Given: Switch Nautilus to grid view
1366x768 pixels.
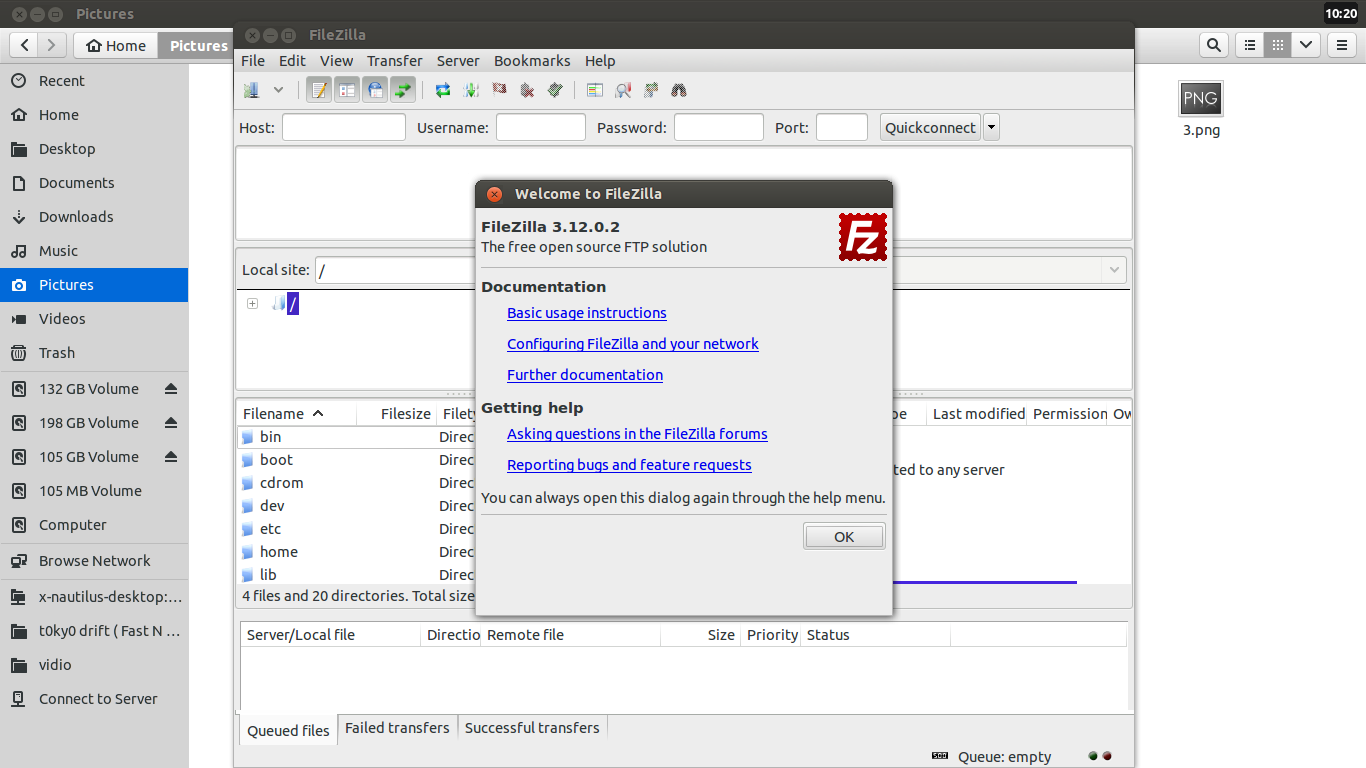Looking at the screenshot, I should tap(1277, 45).
